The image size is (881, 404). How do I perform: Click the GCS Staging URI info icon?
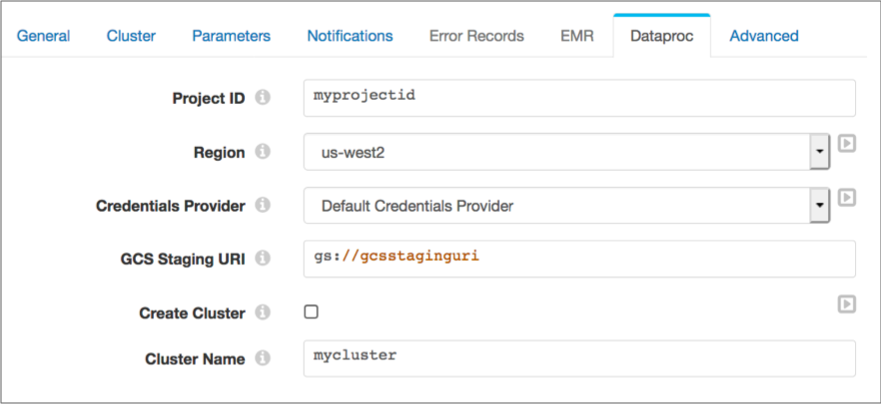(262, 258)
